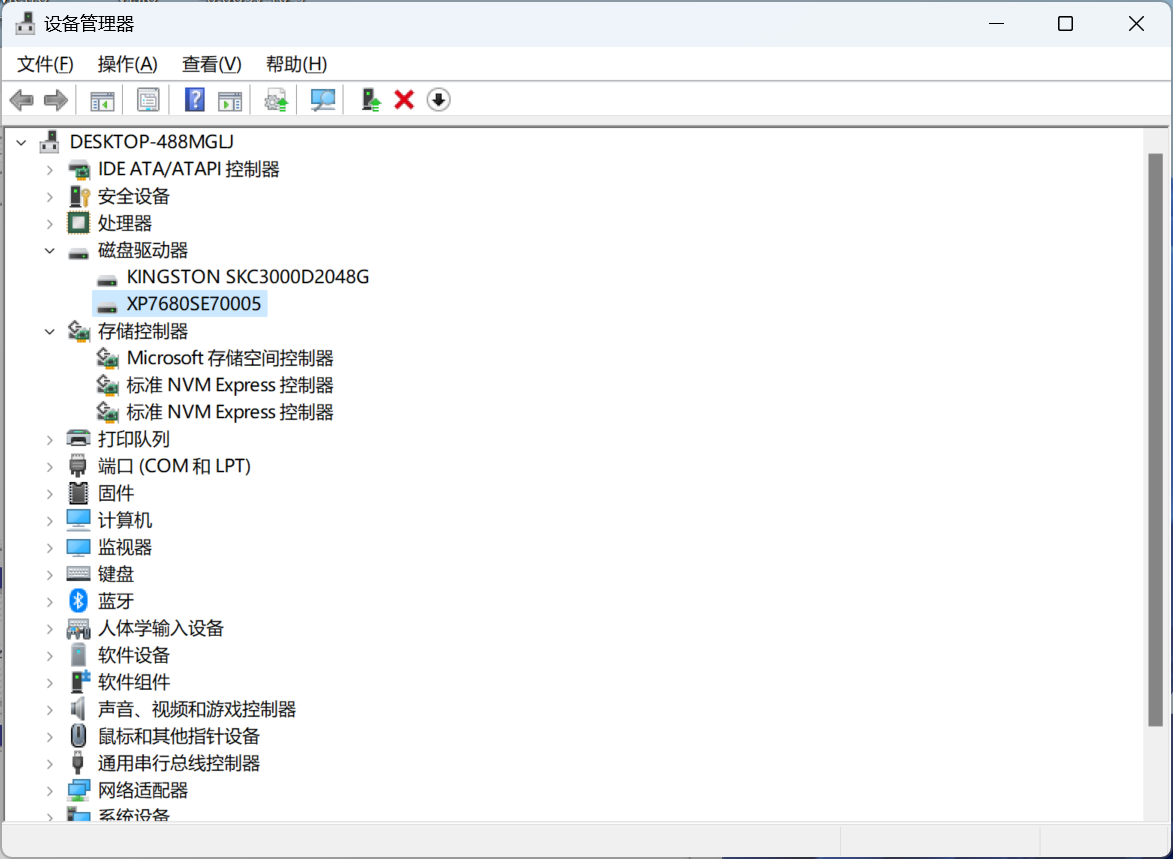This screenshot has height=859, width=1173.
Task: Collapse the 磁盘驱动器 node
Action: pyautogui.click(x=50, y=251)
